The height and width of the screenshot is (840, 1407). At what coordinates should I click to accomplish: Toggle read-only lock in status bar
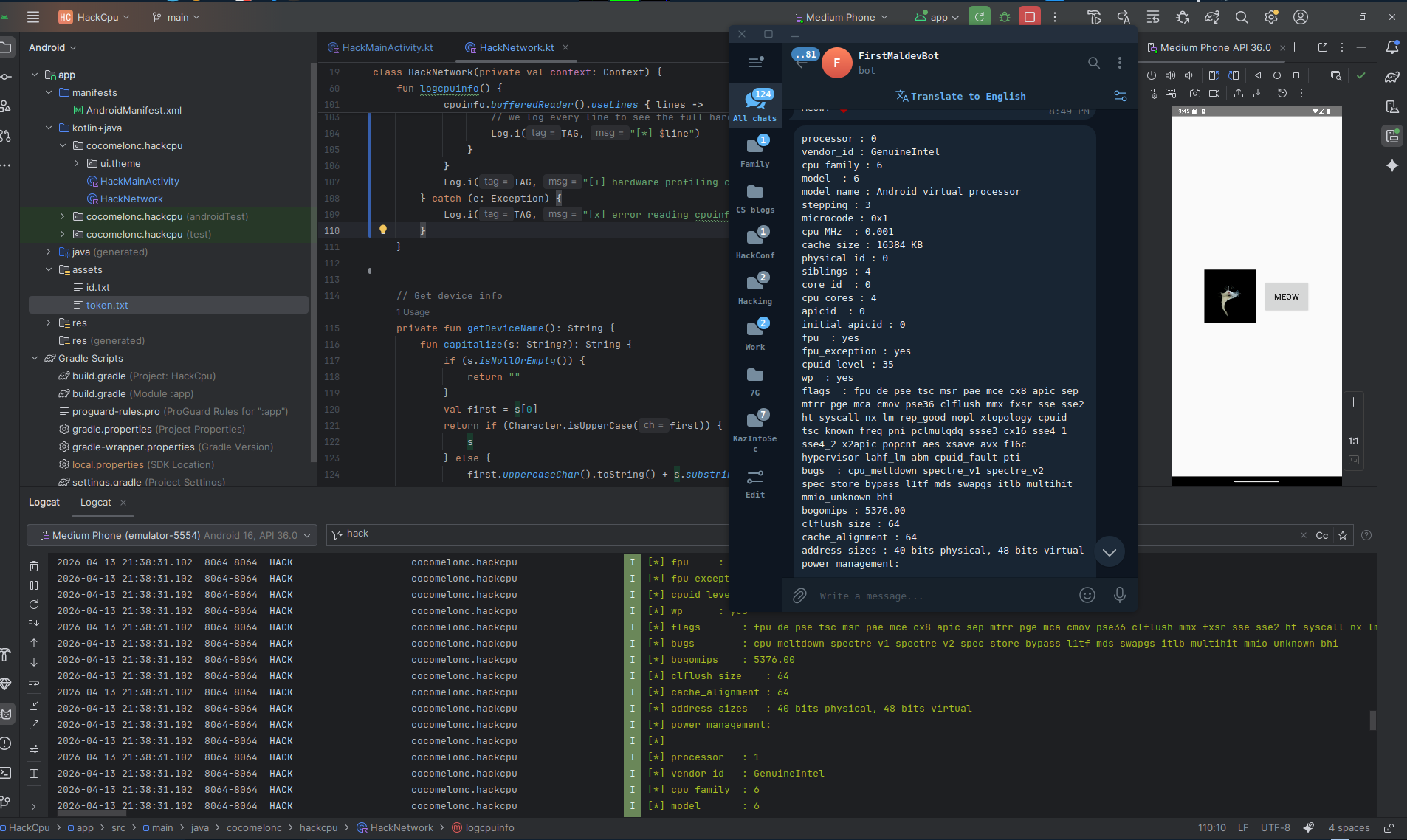click(1389, 827)
